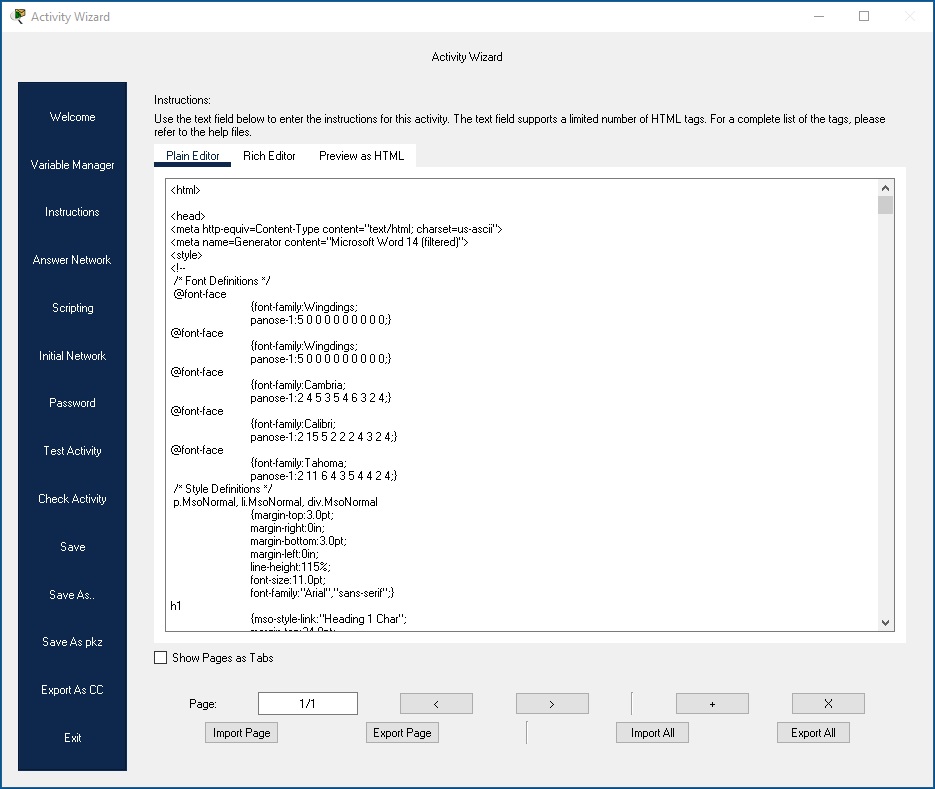Click the editor scrollbar up arrow
Screen dimensions: 935x789
886,188
